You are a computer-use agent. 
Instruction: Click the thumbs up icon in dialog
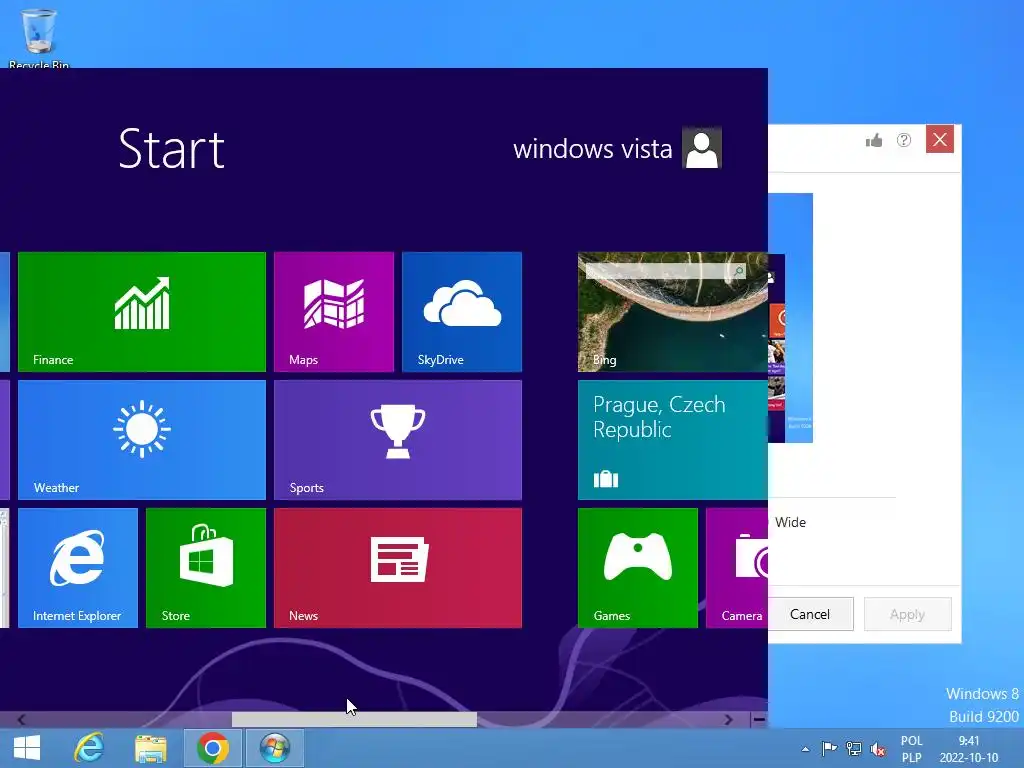(874, 140)
